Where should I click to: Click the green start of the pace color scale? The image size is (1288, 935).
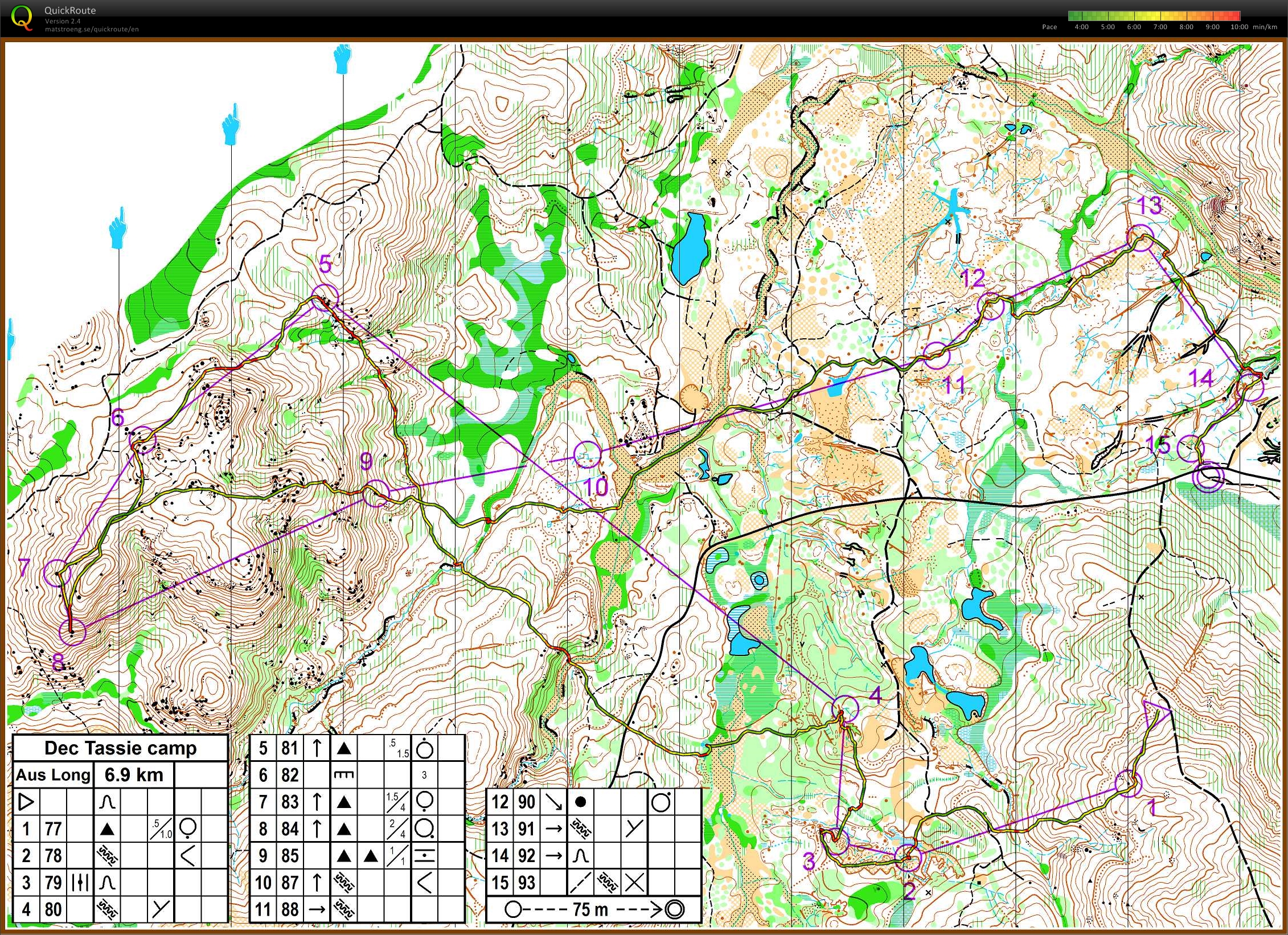1073,16
